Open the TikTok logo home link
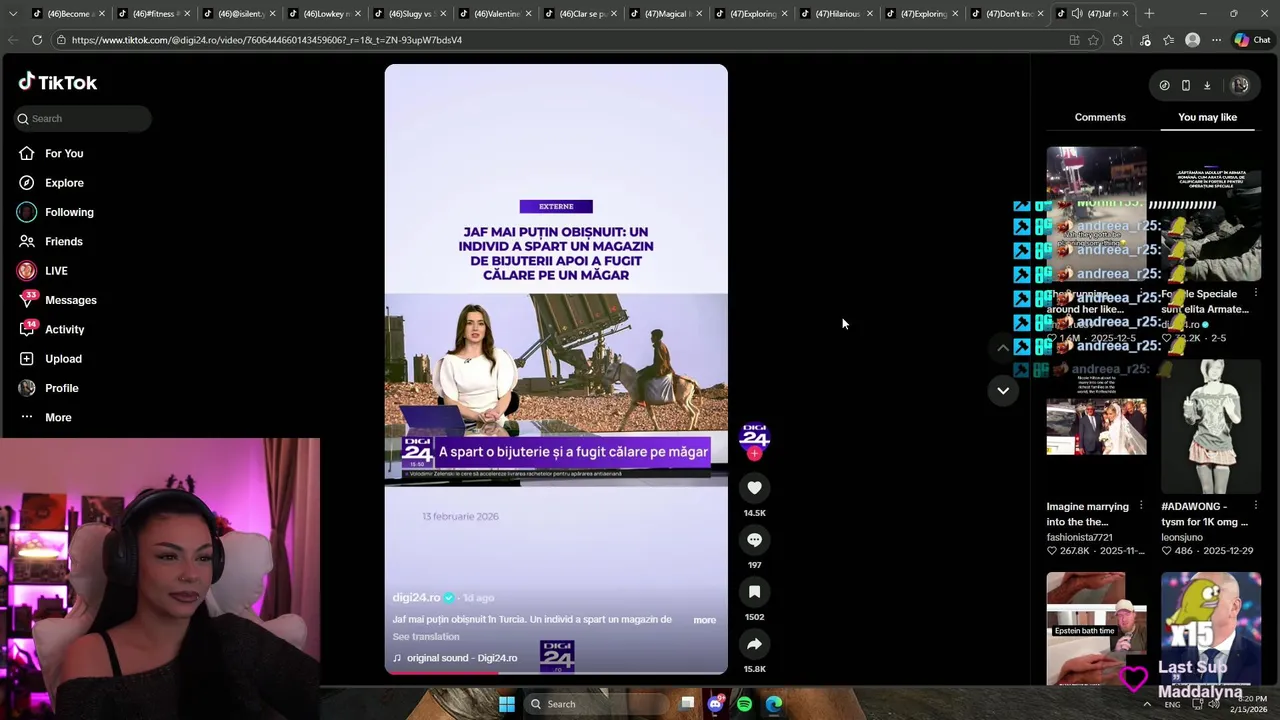Image resolution: width=1280 pixels, height=720 pixels. [57, 82]
